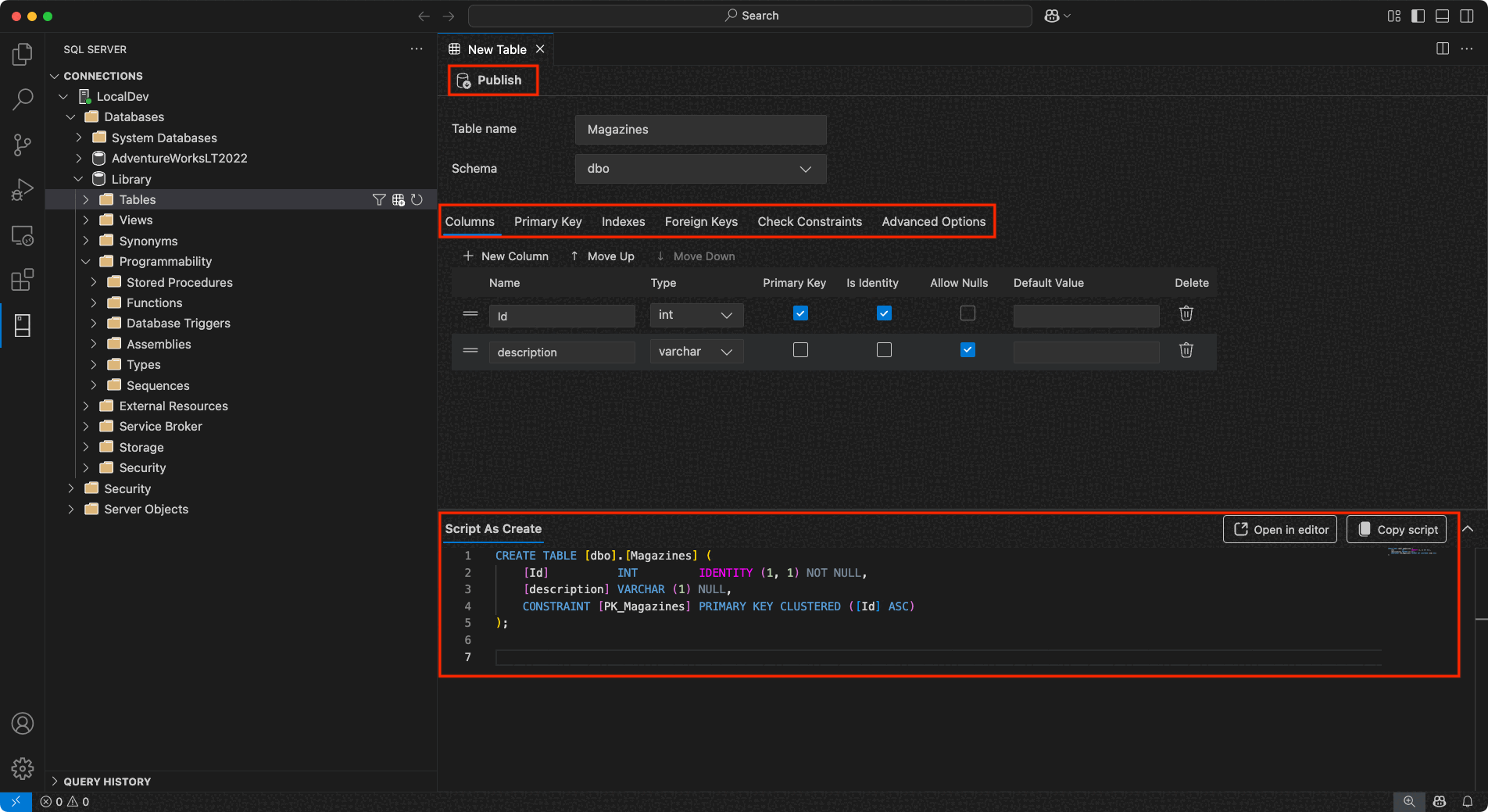The width and height of the screenshot is (1488, 812).
Task: Open the Extensions view icon
Action: [23, 280]
